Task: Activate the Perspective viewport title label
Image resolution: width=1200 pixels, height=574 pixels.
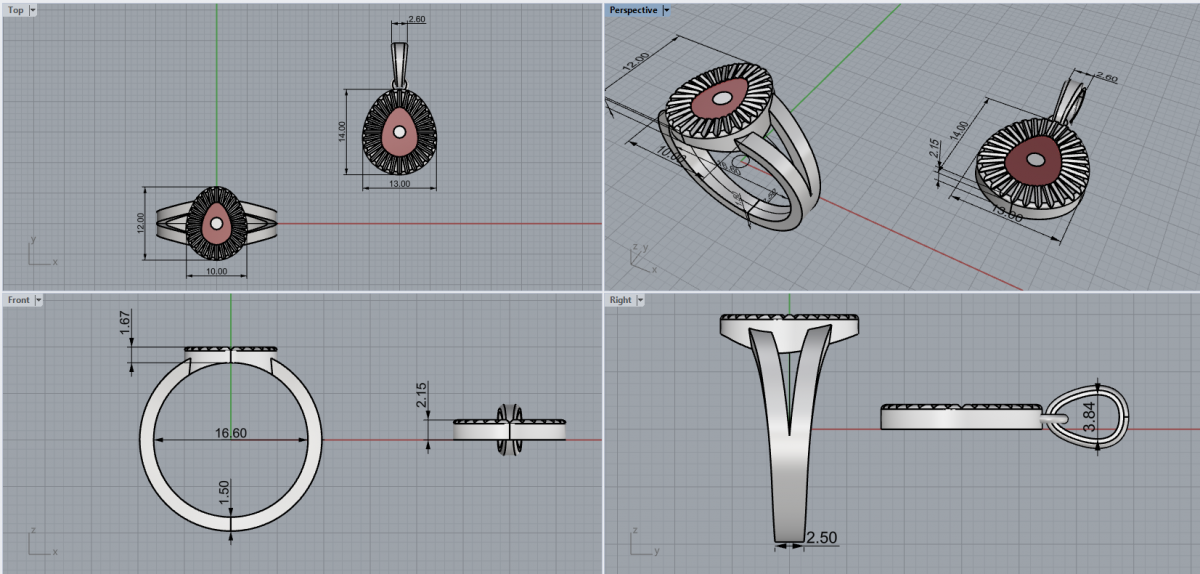Action: tap(634, 10)
